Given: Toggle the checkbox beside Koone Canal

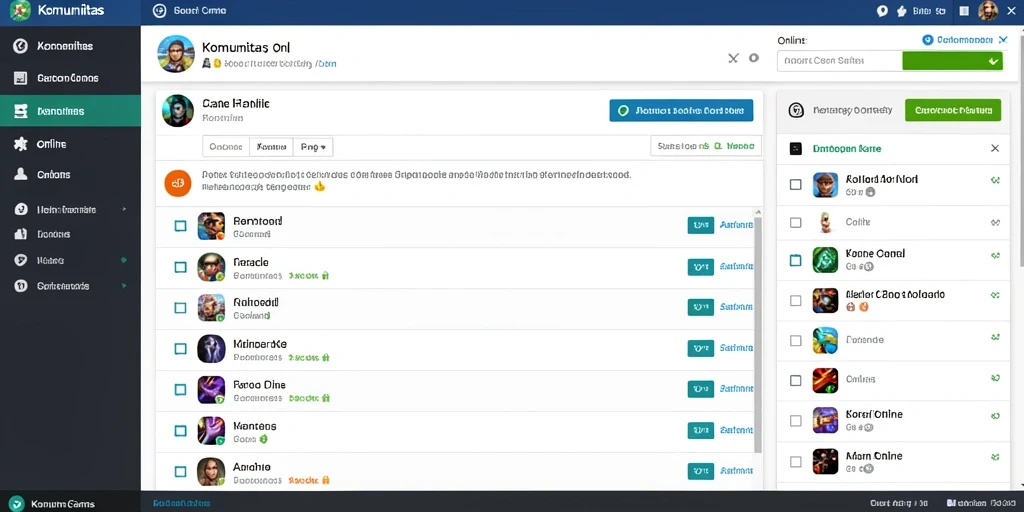Looking at the screenshot, I should tap(795, 260).
